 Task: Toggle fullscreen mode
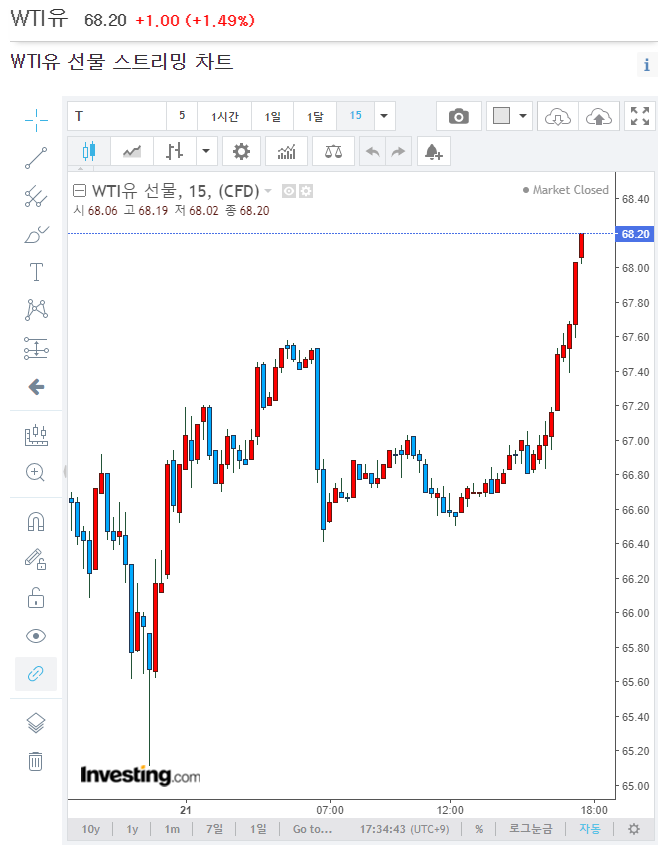coord(640,116)
